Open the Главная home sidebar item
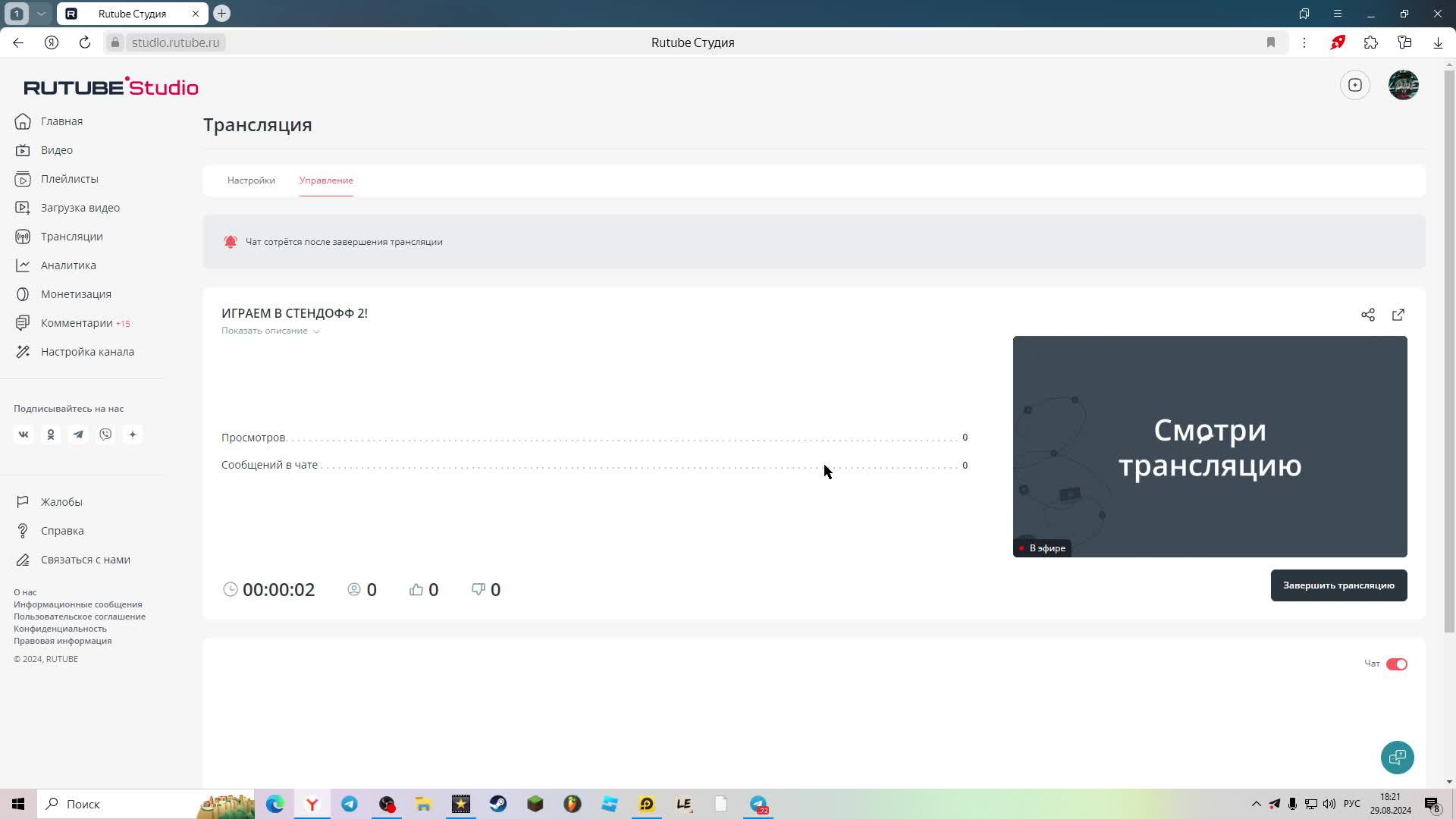This screenshot has width=1456, height=819. pos(49,121)
